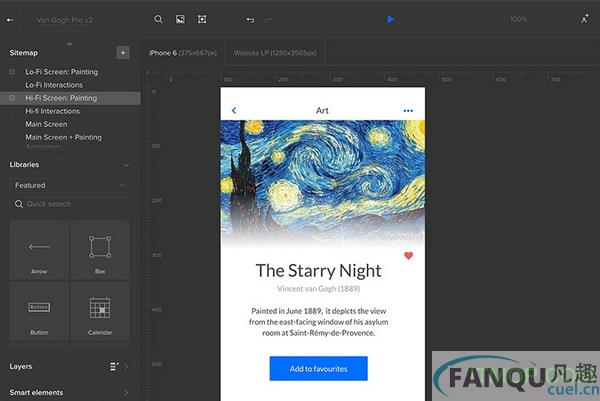Select Vincent van Gogh (1889) subtitle
This screenshot has width=600, height=401.
click(x=318, y=289)
